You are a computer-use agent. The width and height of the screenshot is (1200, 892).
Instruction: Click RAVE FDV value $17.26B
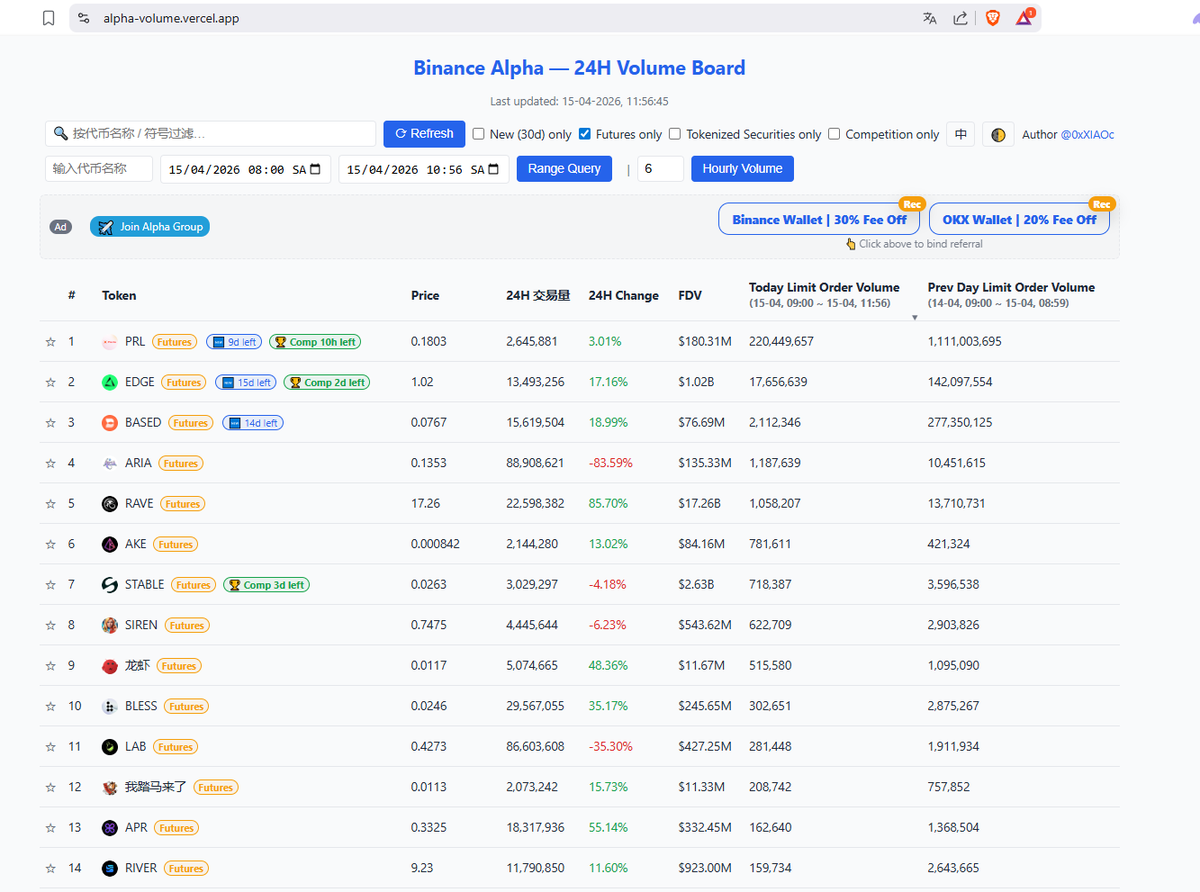pyautogui.click(x=699, y=504)
